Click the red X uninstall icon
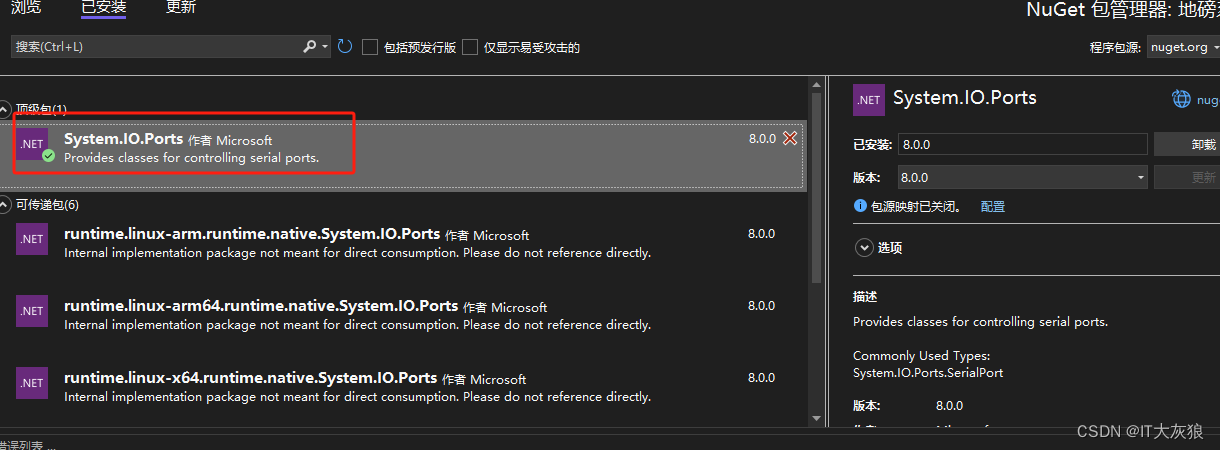 790,138
